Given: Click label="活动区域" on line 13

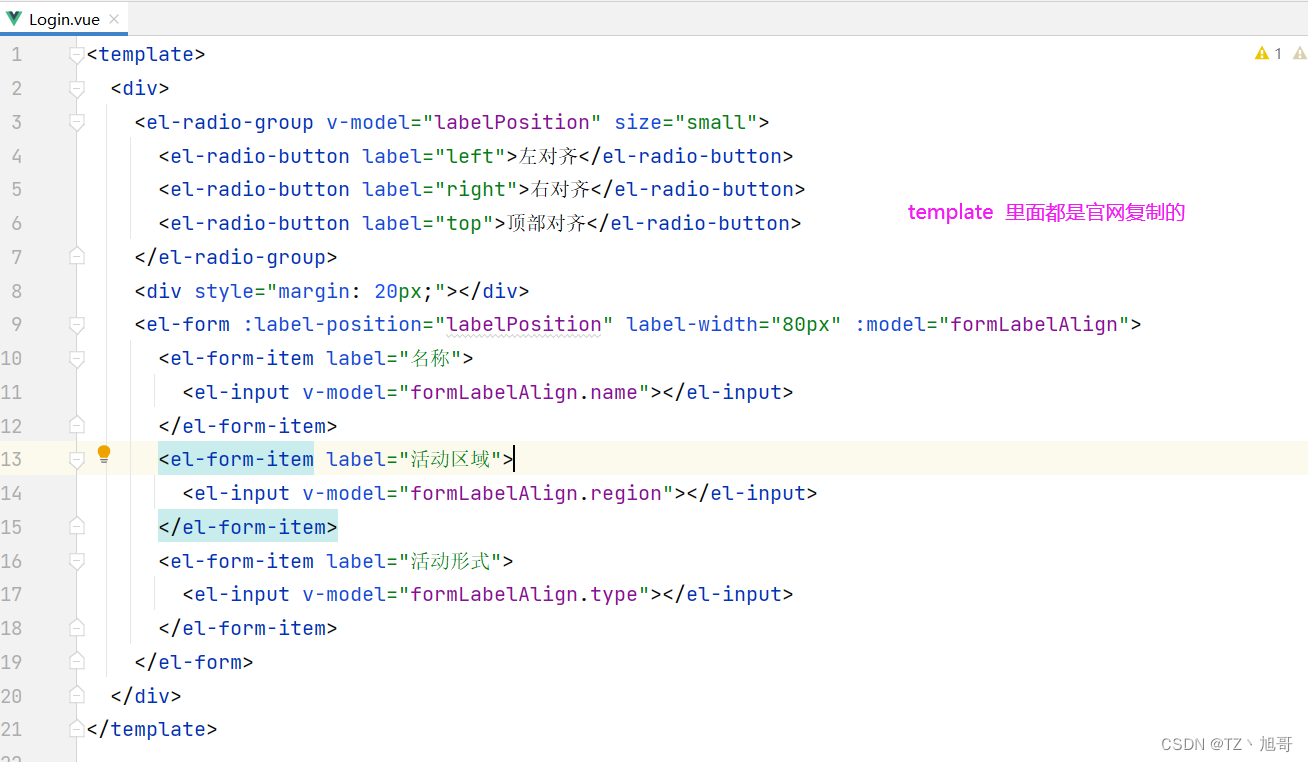Looking at the screenshot, I should 414,459.
